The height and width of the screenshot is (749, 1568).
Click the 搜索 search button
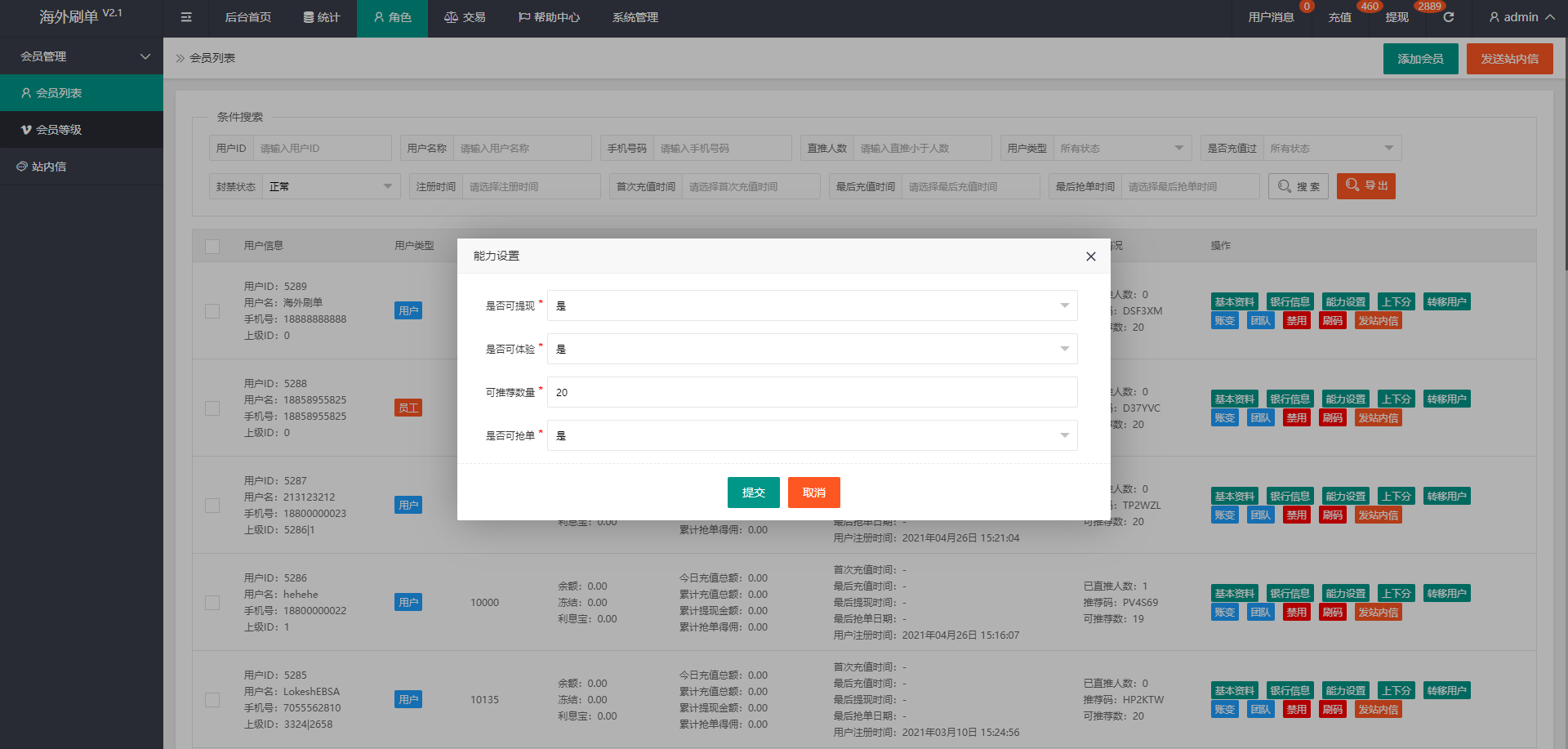click(1298, 186)
